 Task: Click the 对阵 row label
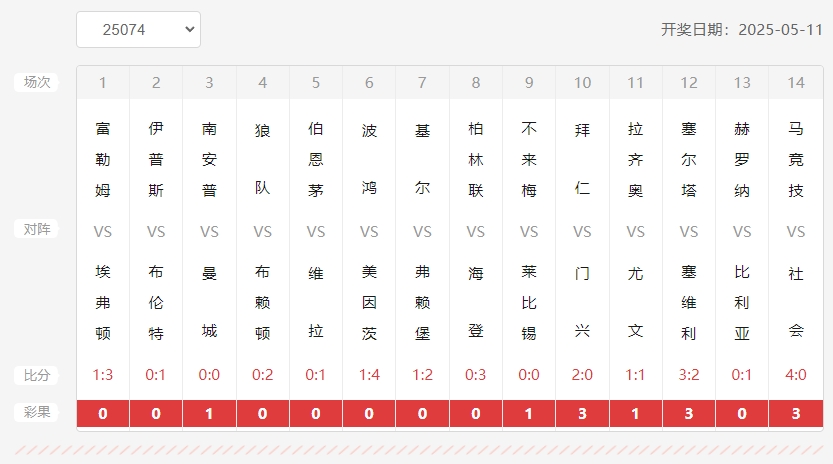(37, 229)
